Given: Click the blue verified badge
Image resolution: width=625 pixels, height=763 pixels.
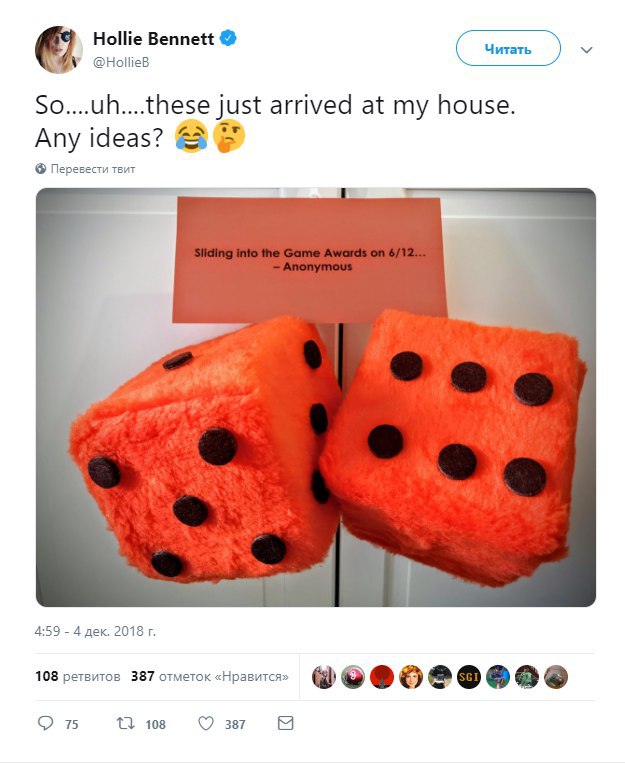Looking at the screenshot, I should pos(228,38).
